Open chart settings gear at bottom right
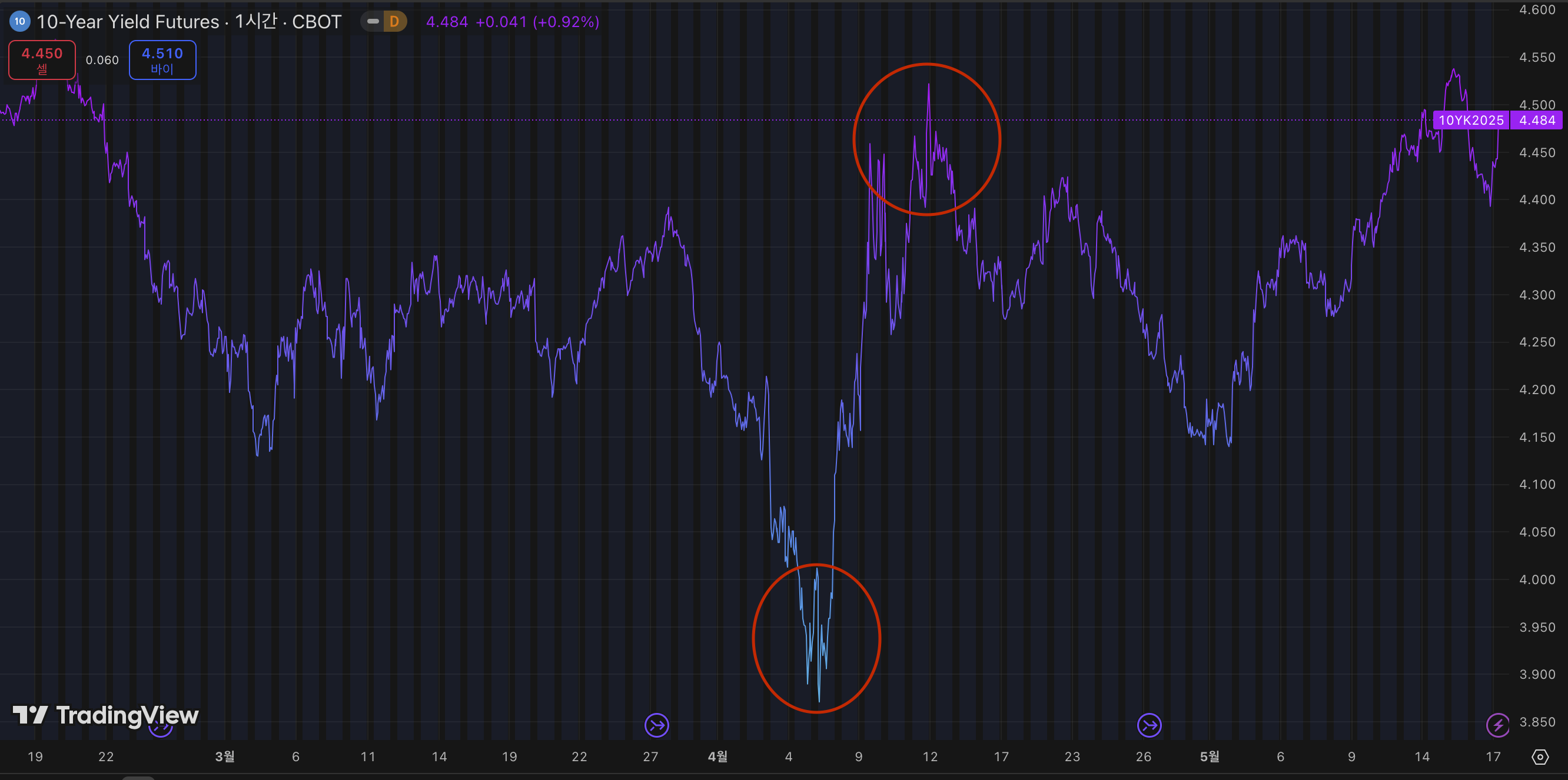This screenshot has width=1568, height=780. pos(1540,757)
